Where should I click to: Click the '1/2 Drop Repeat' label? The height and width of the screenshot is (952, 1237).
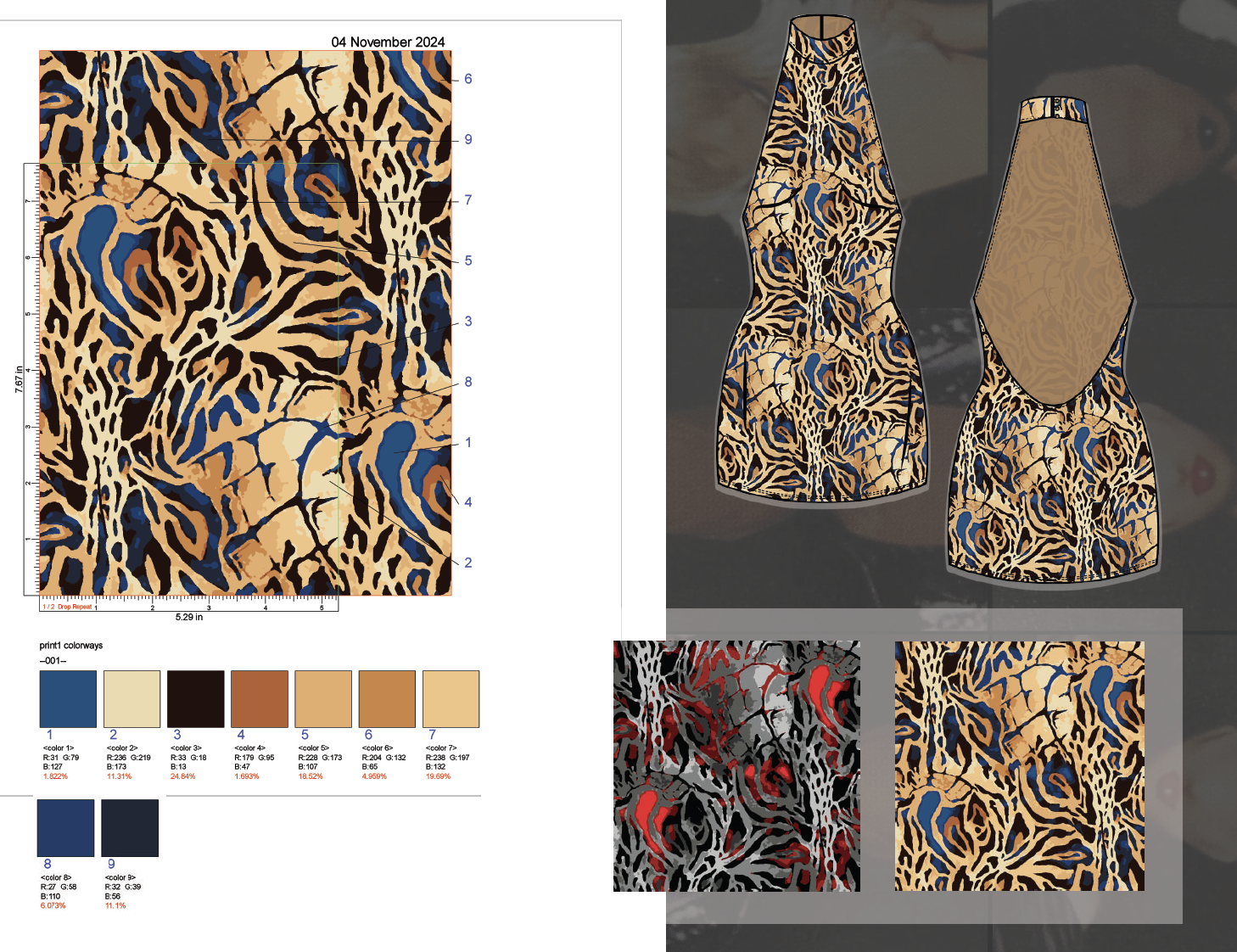coord(67,607)
